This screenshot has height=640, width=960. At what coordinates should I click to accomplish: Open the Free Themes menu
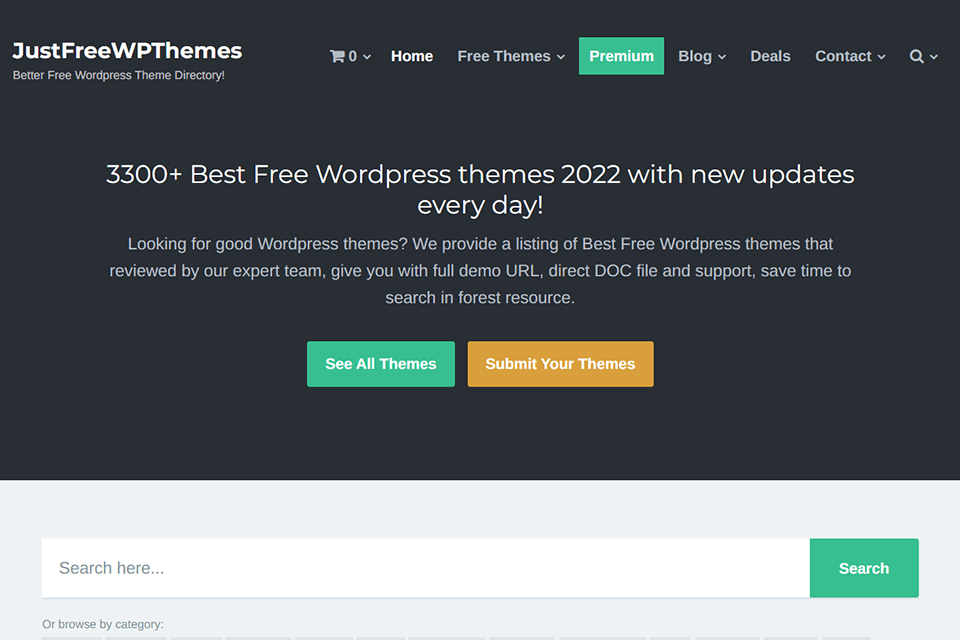coord(504,56)
